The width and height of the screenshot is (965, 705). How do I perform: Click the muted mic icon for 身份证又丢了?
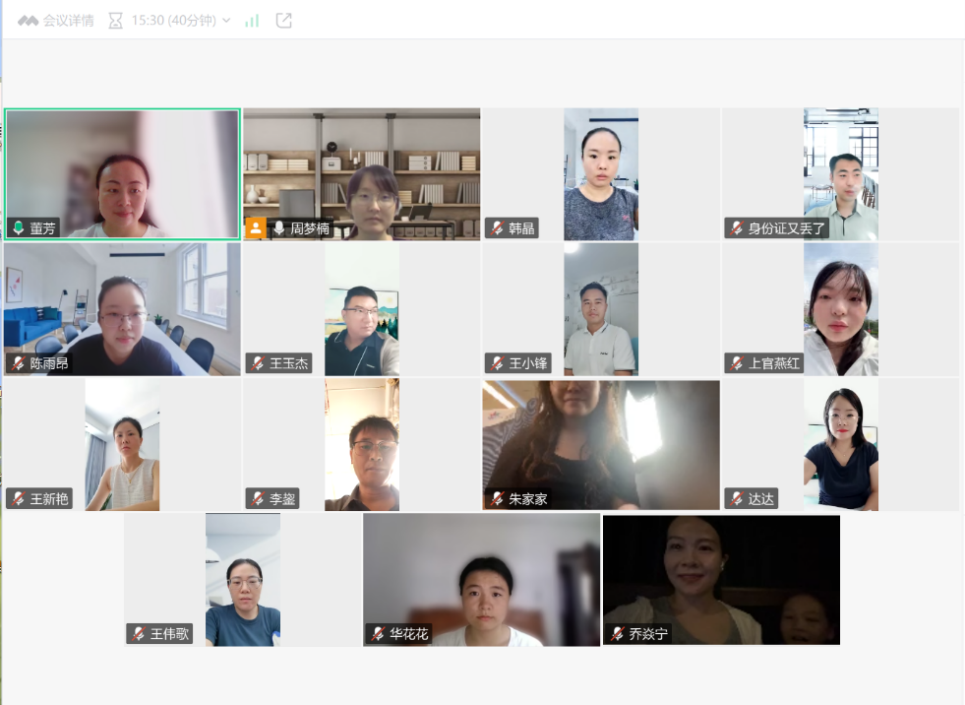(737, 228)
